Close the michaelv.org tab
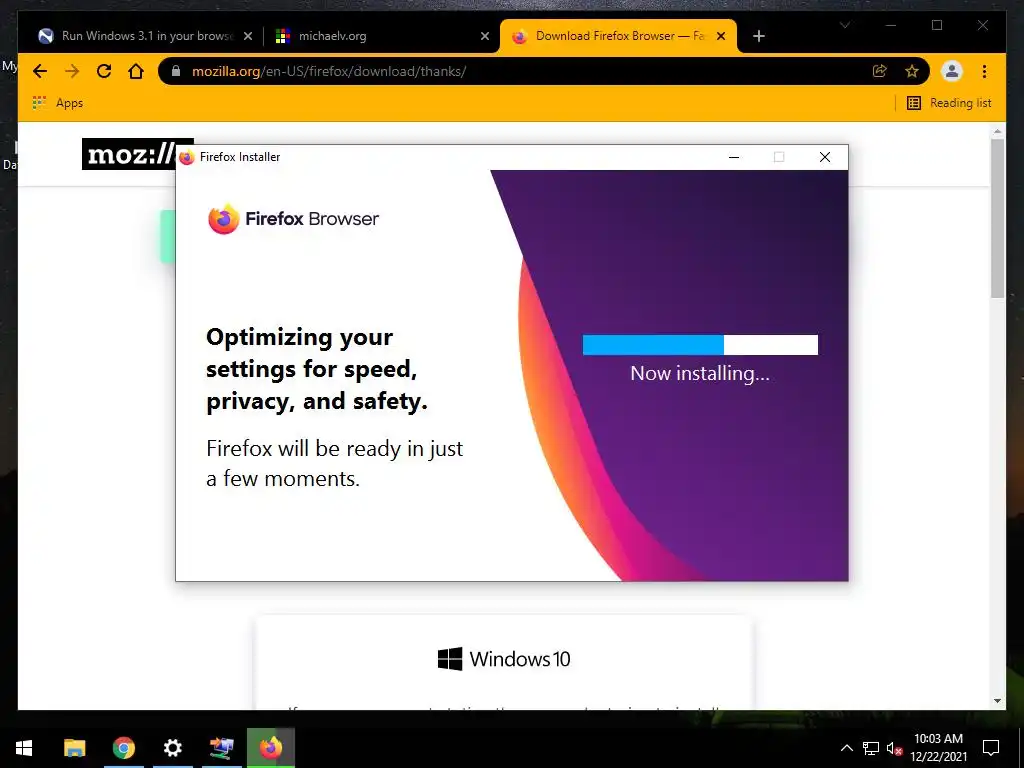 click(485, 36)
